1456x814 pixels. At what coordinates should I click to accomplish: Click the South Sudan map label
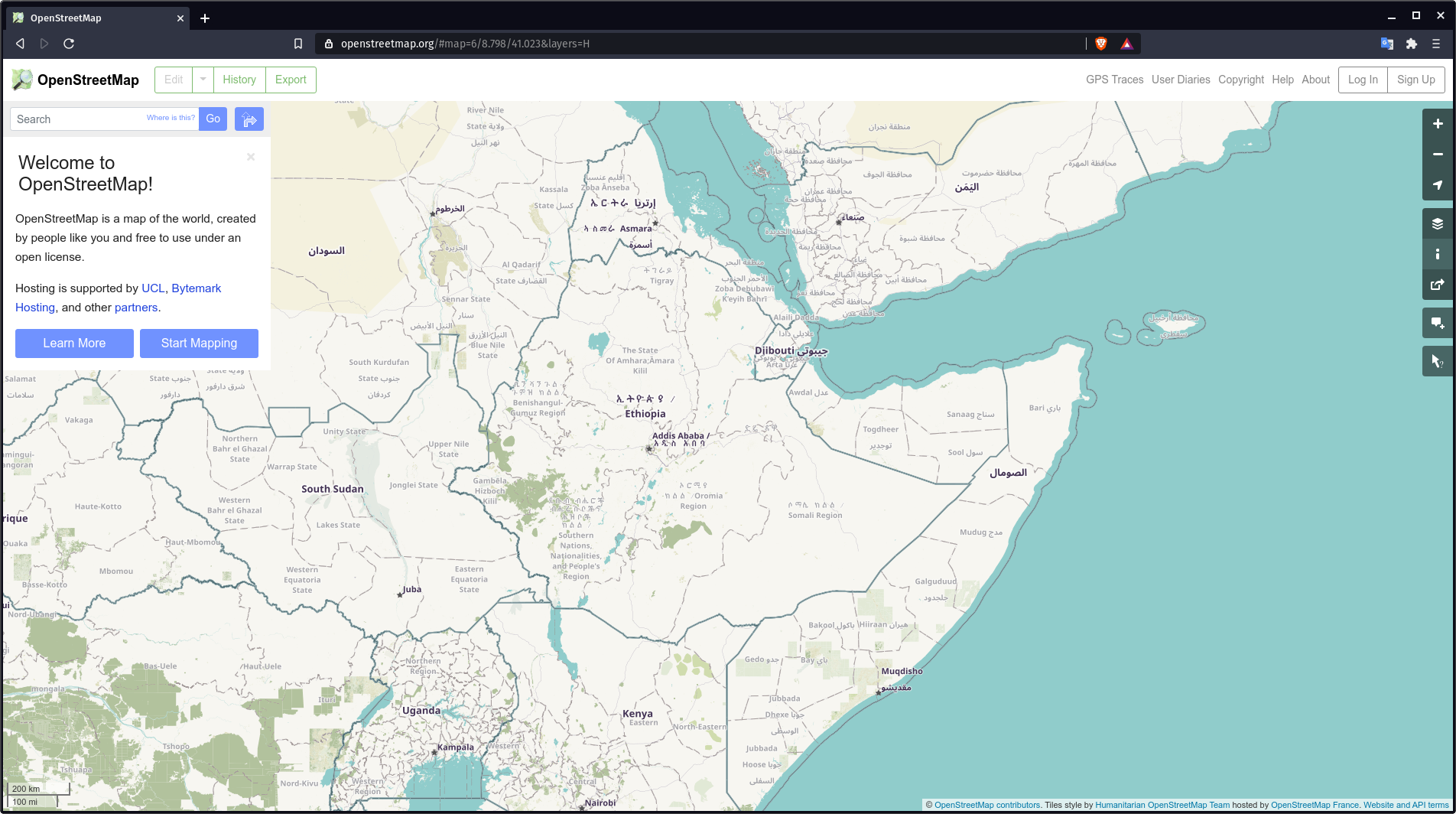[333, 489]
